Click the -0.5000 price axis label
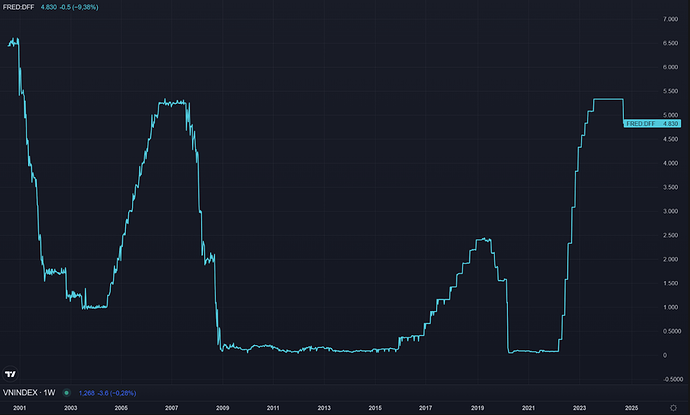The width and height of the screenshot is (690, 415). 672,379
